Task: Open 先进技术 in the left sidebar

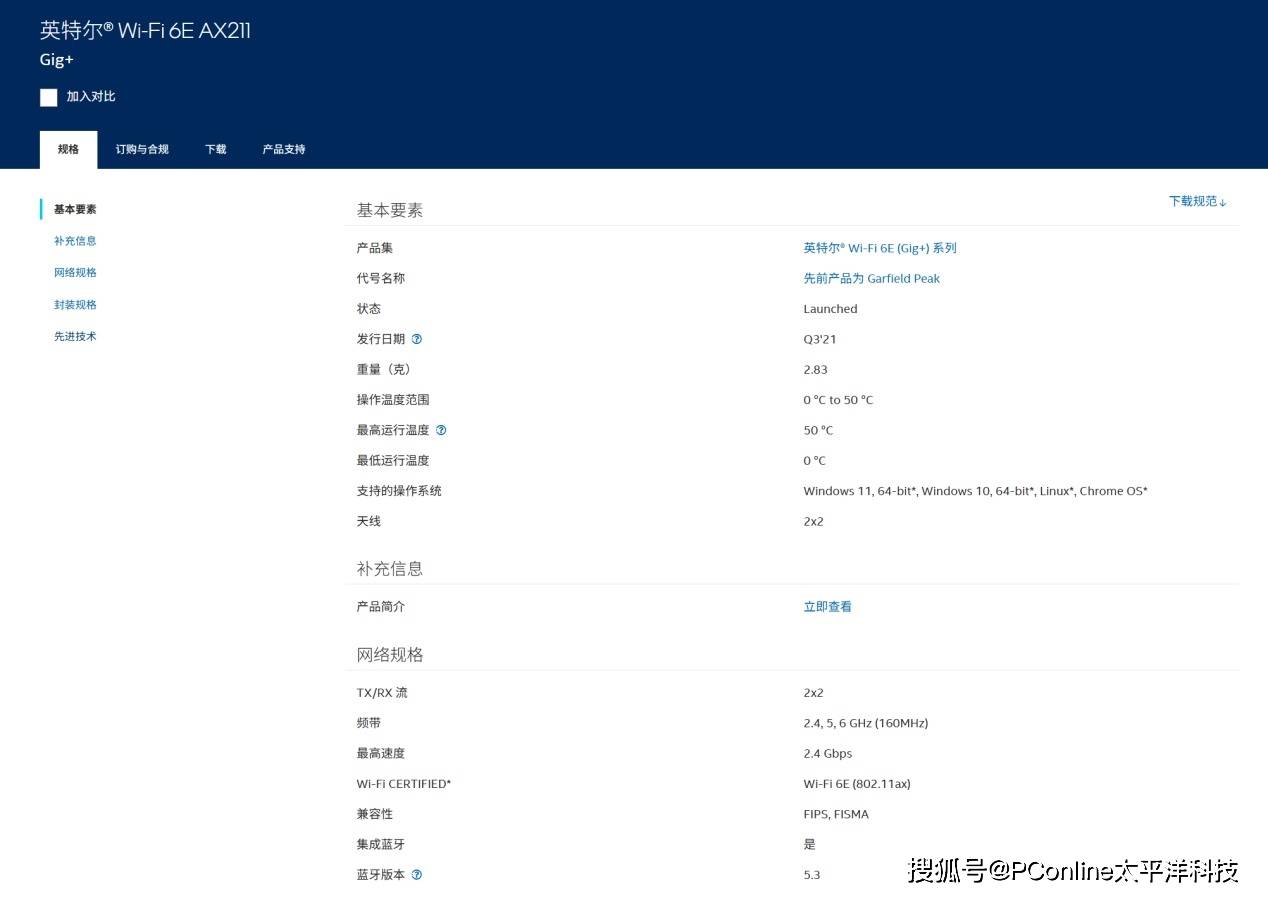Action: pos(75,337)
